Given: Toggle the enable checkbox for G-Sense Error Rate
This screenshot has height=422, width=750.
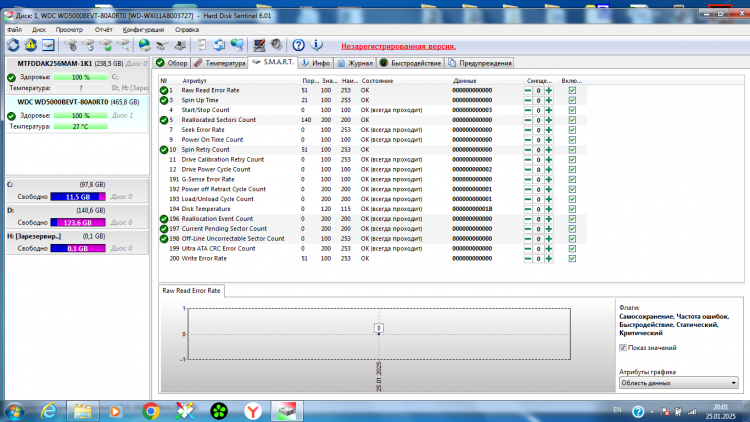Looking at the screenshot, I should 572,179.
